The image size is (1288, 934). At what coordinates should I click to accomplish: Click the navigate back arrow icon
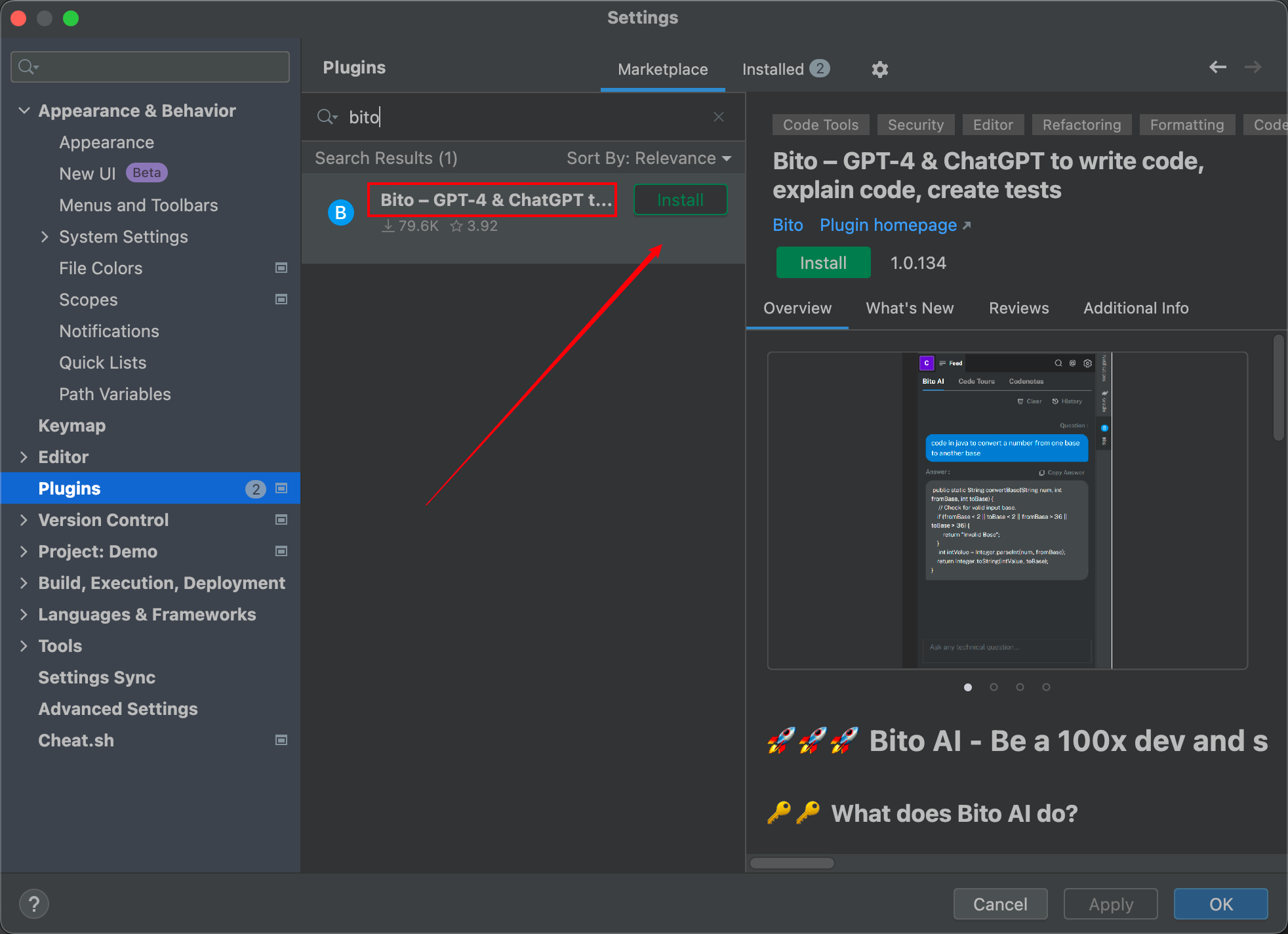[x=1218, y=68]
